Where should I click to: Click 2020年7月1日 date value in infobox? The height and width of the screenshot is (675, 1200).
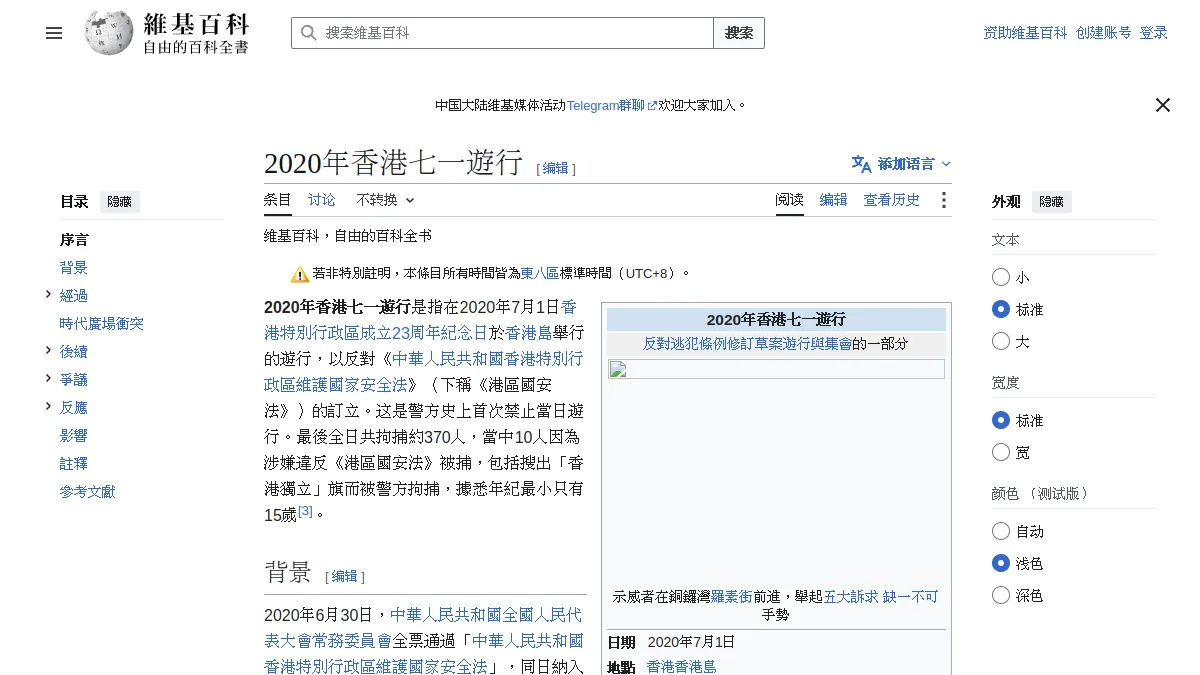(691, 642)
